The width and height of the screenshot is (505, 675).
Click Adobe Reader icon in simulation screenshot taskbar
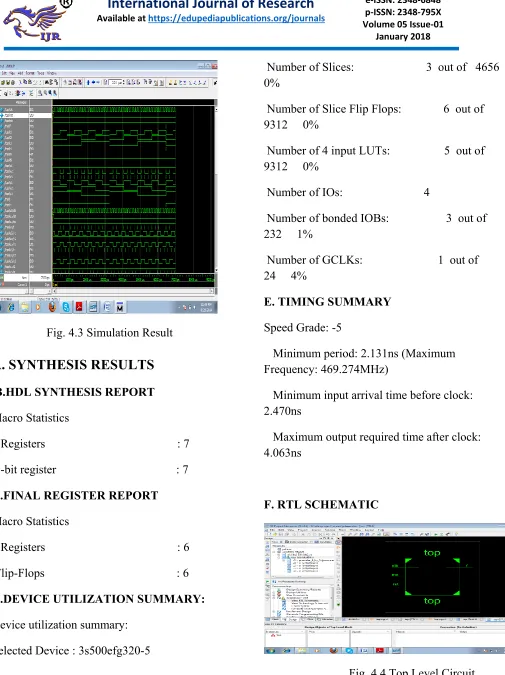[79, 307]
